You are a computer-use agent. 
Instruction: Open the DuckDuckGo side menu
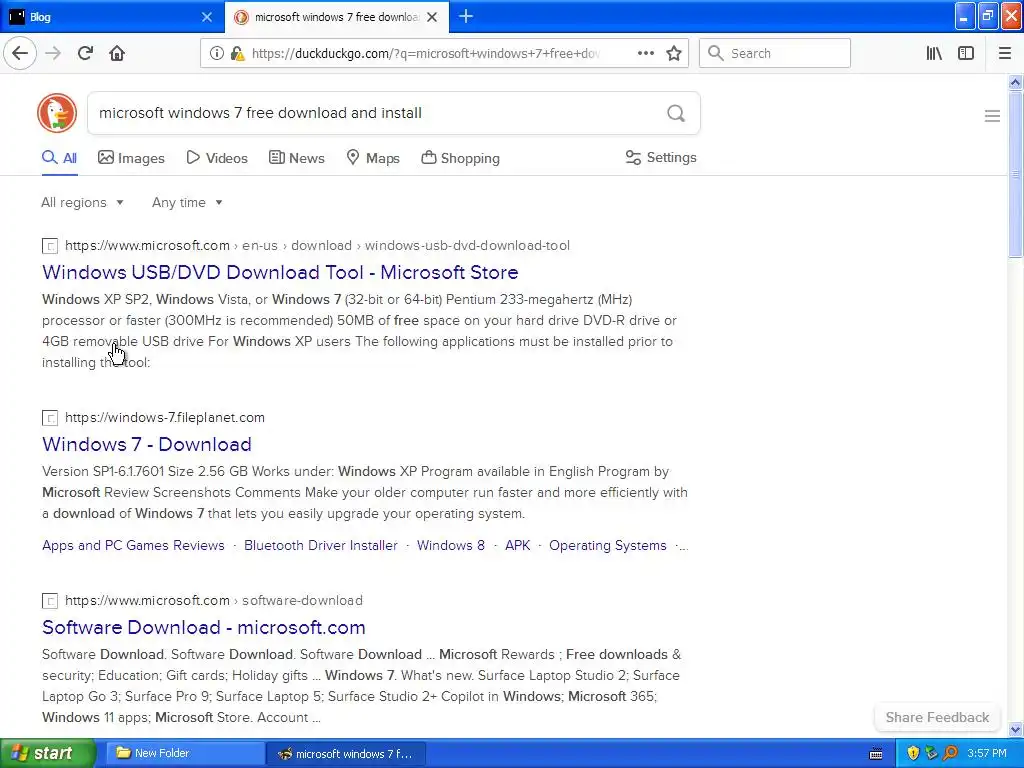[992, 116]
